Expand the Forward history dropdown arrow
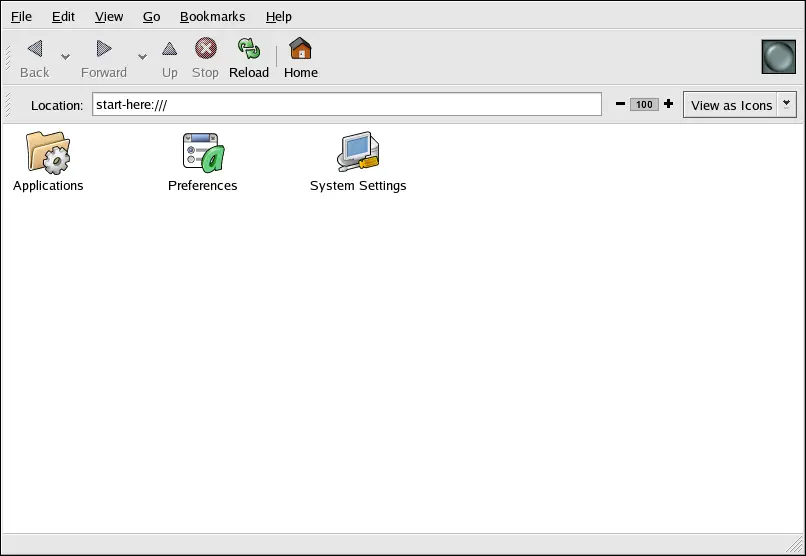Viewport: 806px width, 556px height. (142, 57)
